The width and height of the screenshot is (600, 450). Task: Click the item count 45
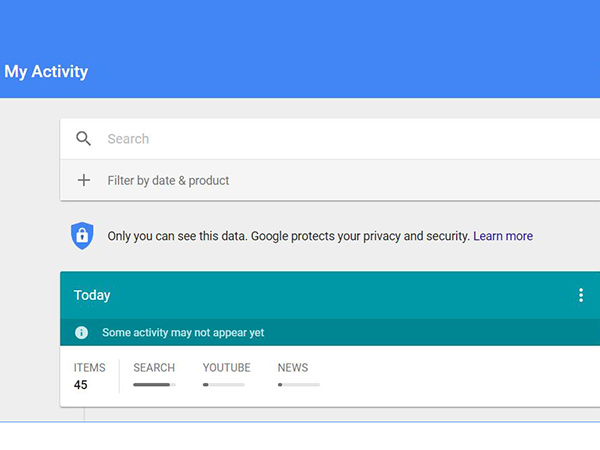pos(81,385)
